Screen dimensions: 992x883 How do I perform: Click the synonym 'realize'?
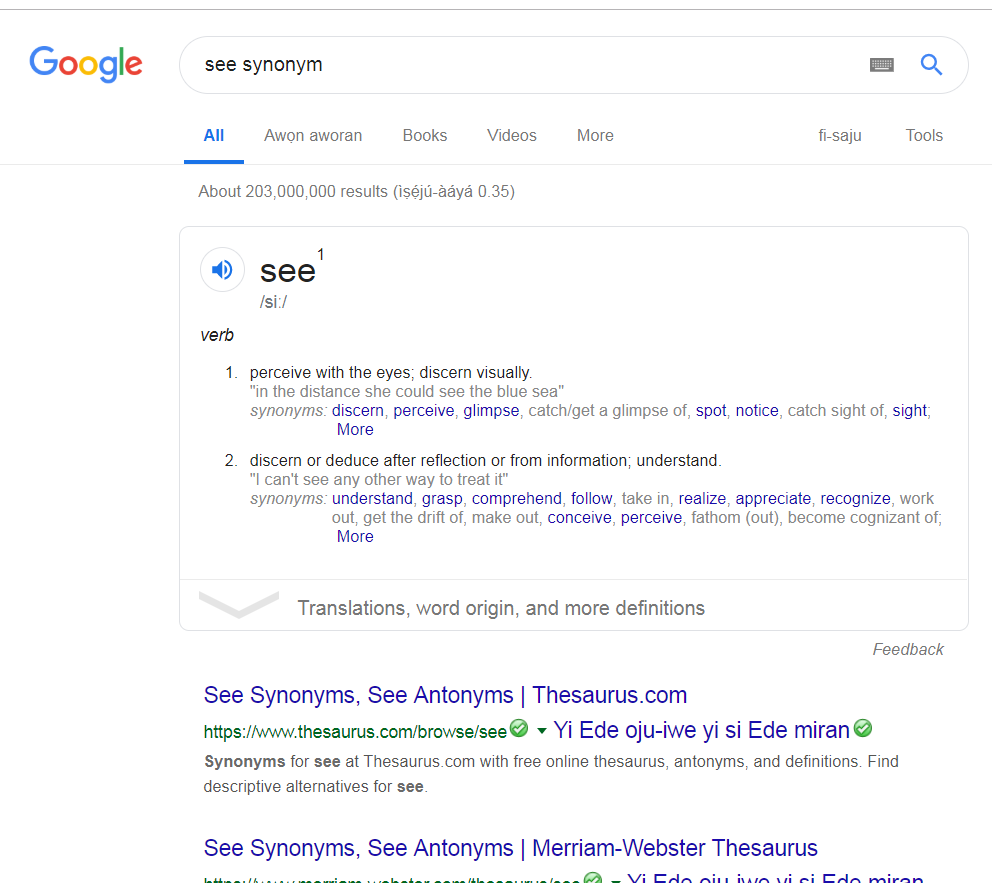click(702, 498)
